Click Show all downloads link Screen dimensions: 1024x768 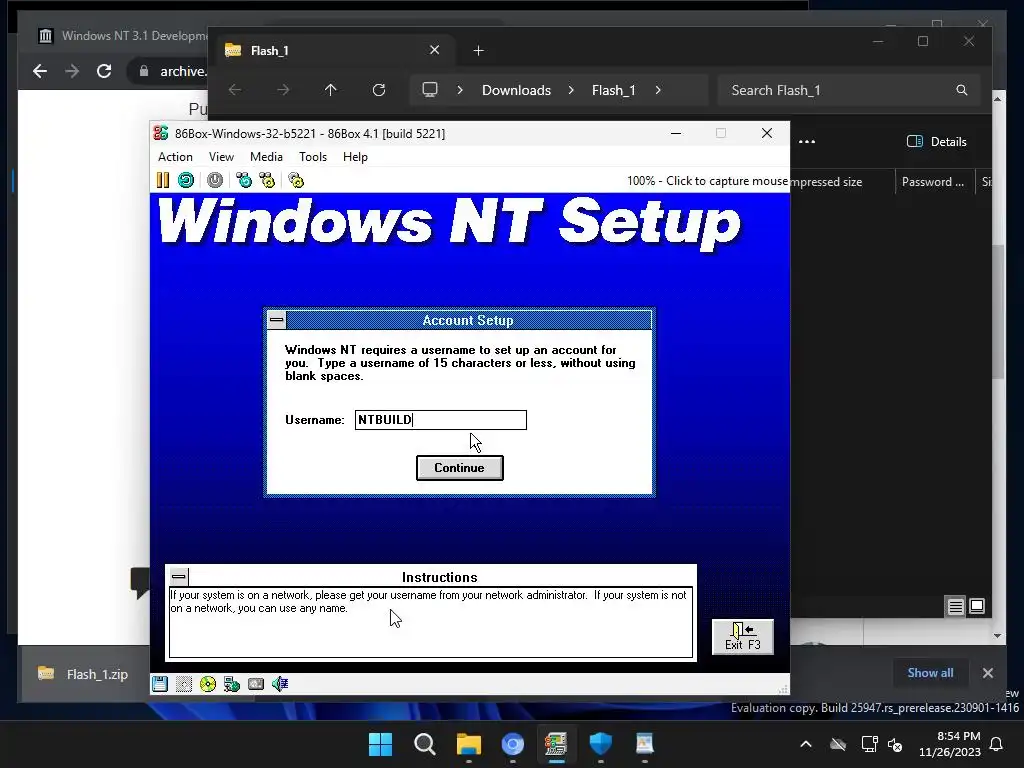(x=930, y=673)
